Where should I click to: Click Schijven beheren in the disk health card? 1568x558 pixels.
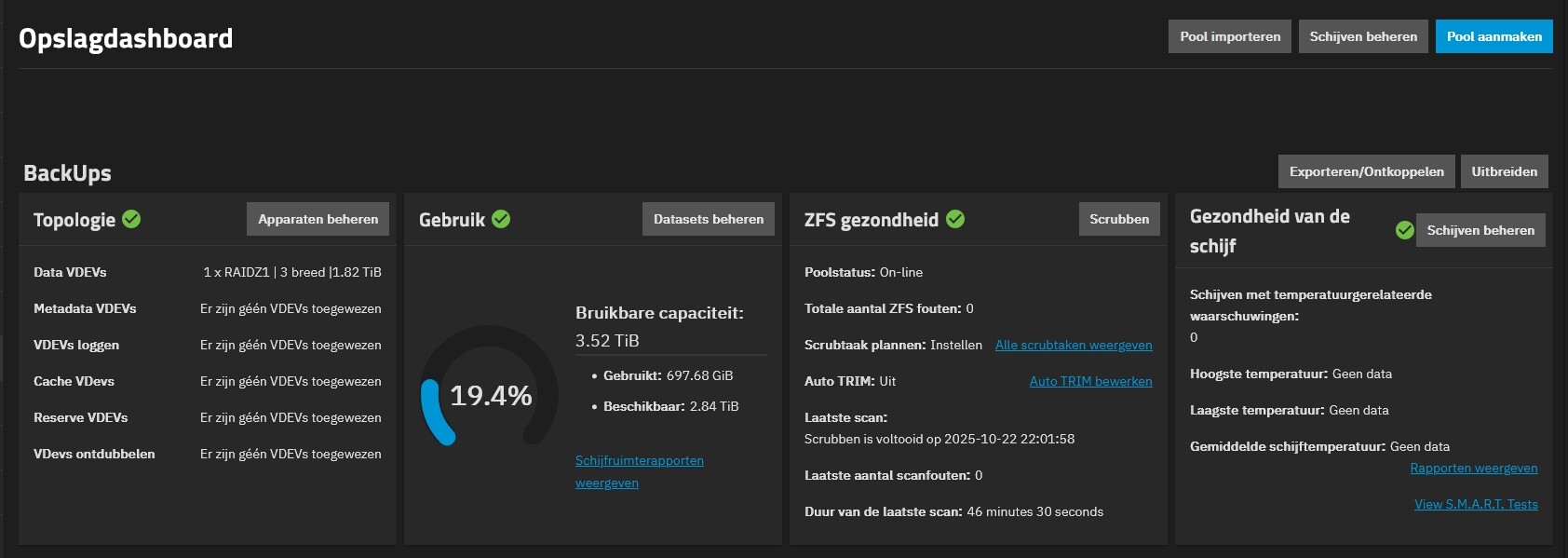point(1480,230)
